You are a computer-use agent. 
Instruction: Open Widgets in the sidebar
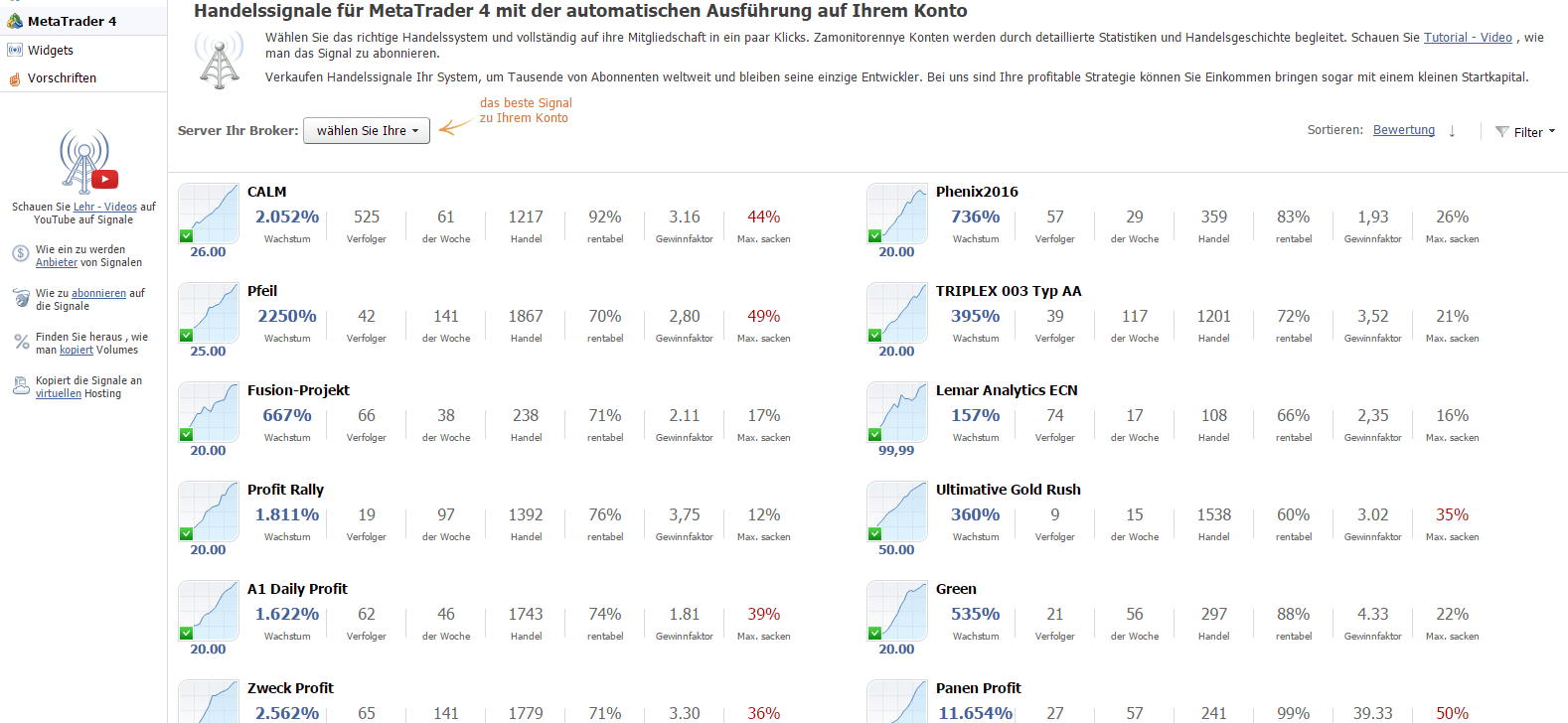[x=51, y=50]
